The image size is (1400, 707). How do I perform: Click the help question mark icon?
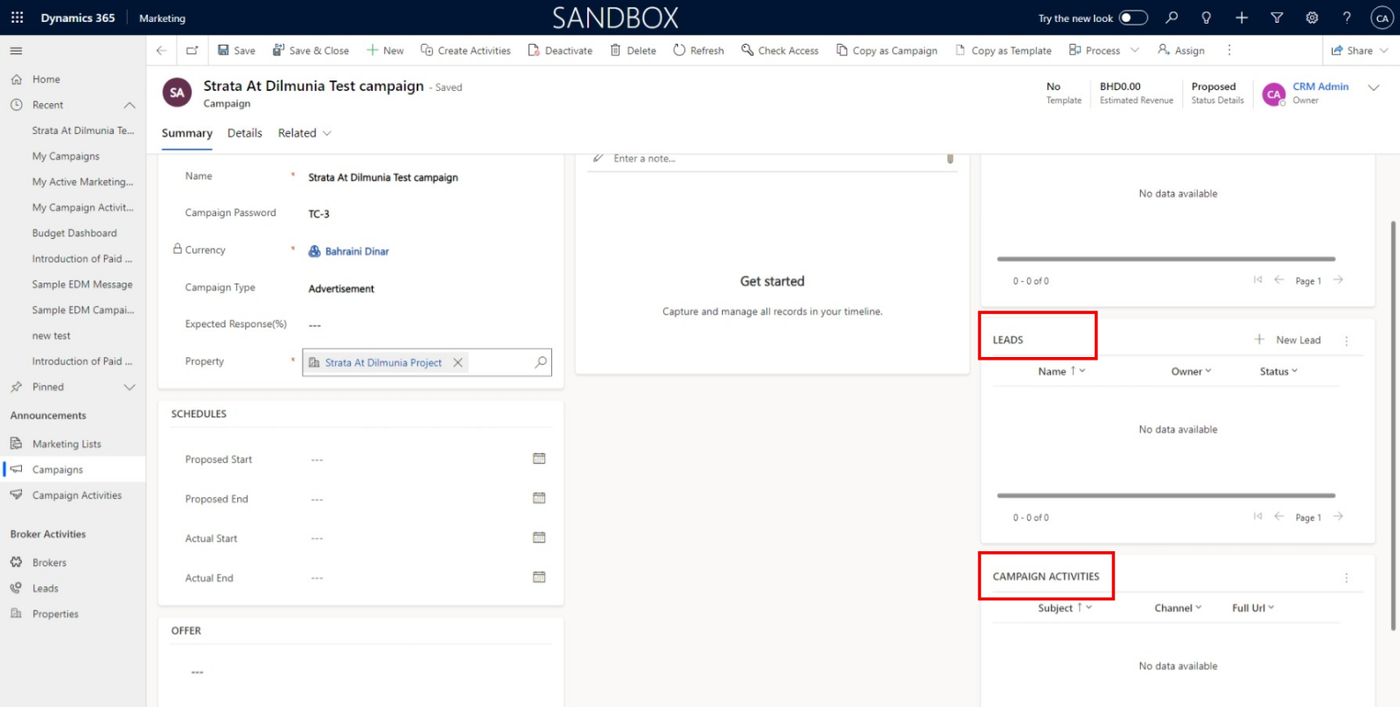[1347, 18]
